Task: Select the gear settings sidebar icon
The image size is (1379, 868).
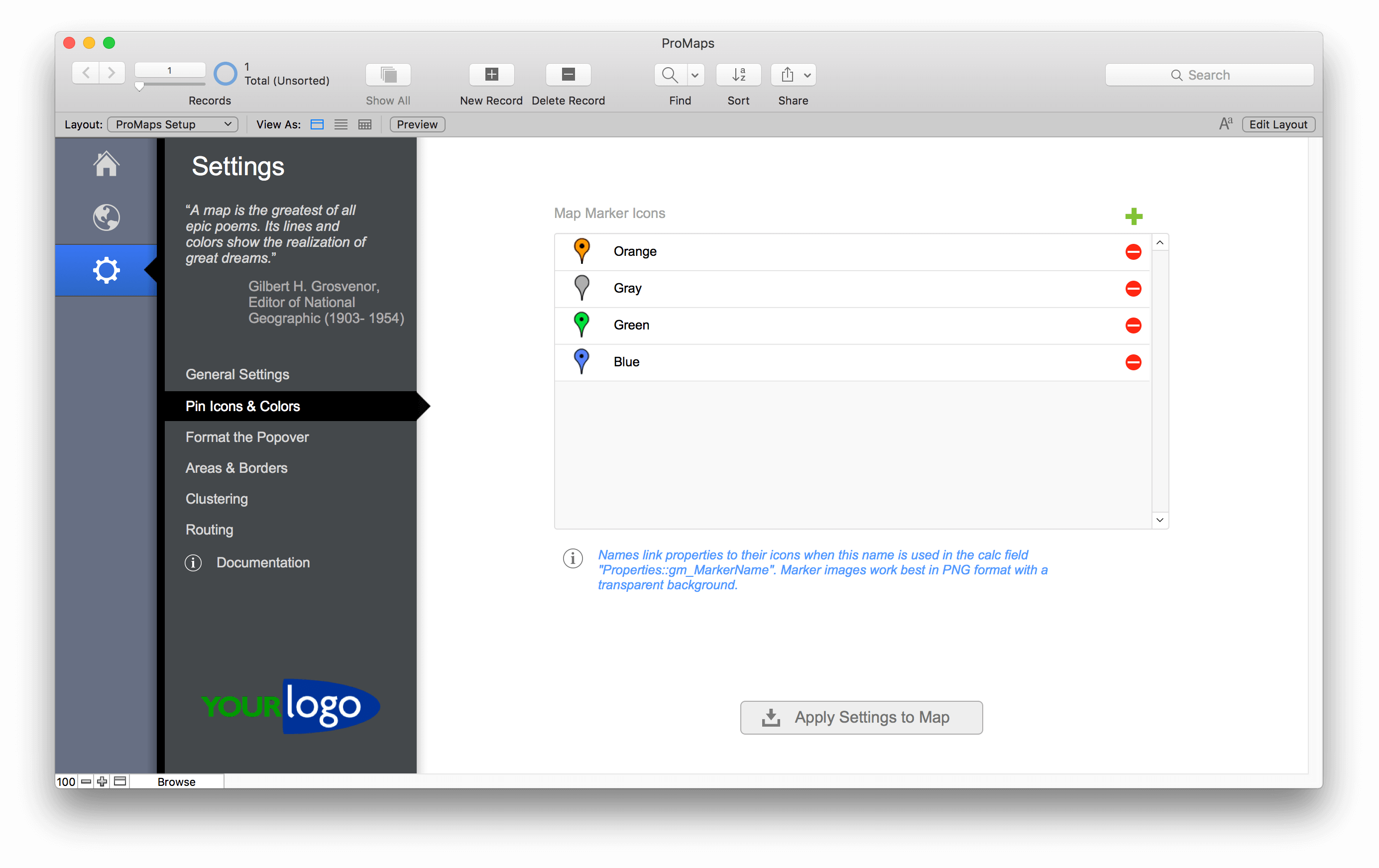Action: pyautogui.click(x=107, y=270)
